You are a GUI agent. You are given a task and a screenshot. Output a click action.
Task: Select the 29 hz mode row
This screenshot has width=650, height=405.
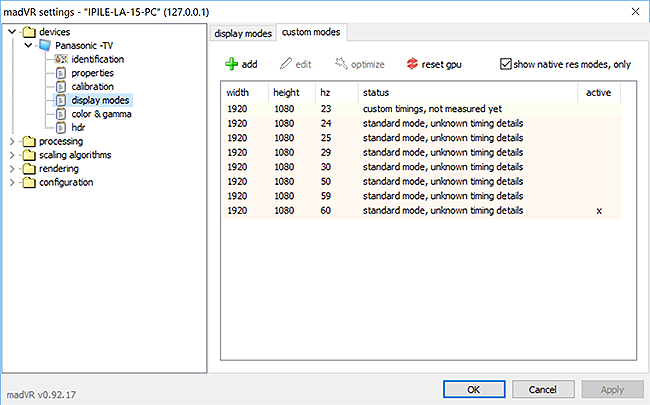pos(421,153)
